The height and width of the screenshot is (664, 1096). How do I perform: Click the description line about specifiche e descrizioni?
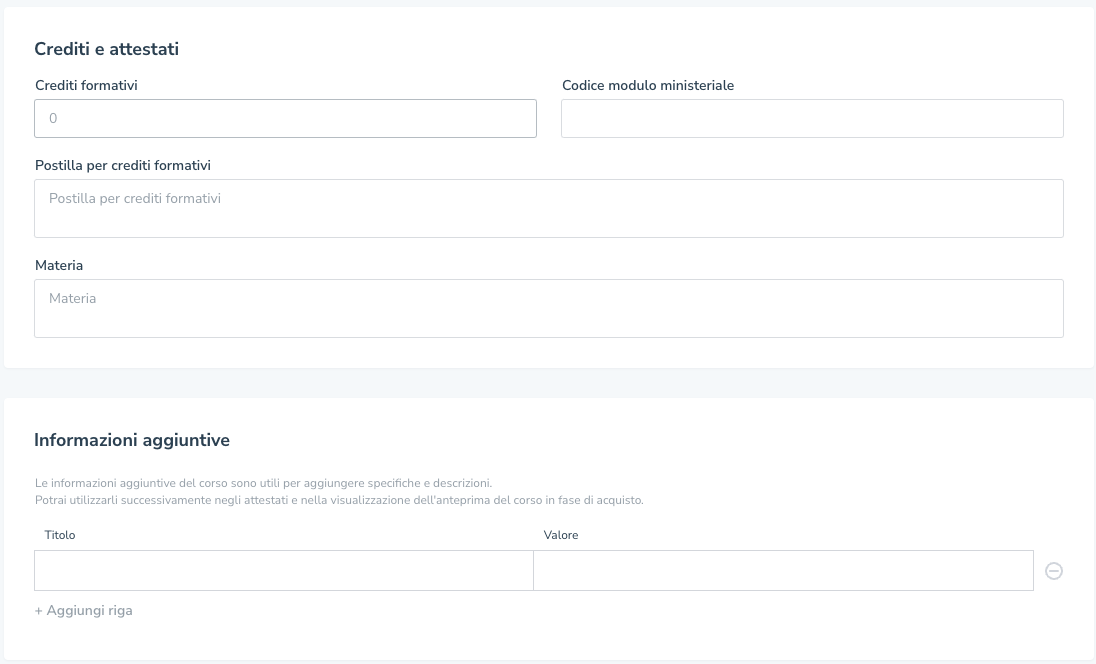point(262,483)
